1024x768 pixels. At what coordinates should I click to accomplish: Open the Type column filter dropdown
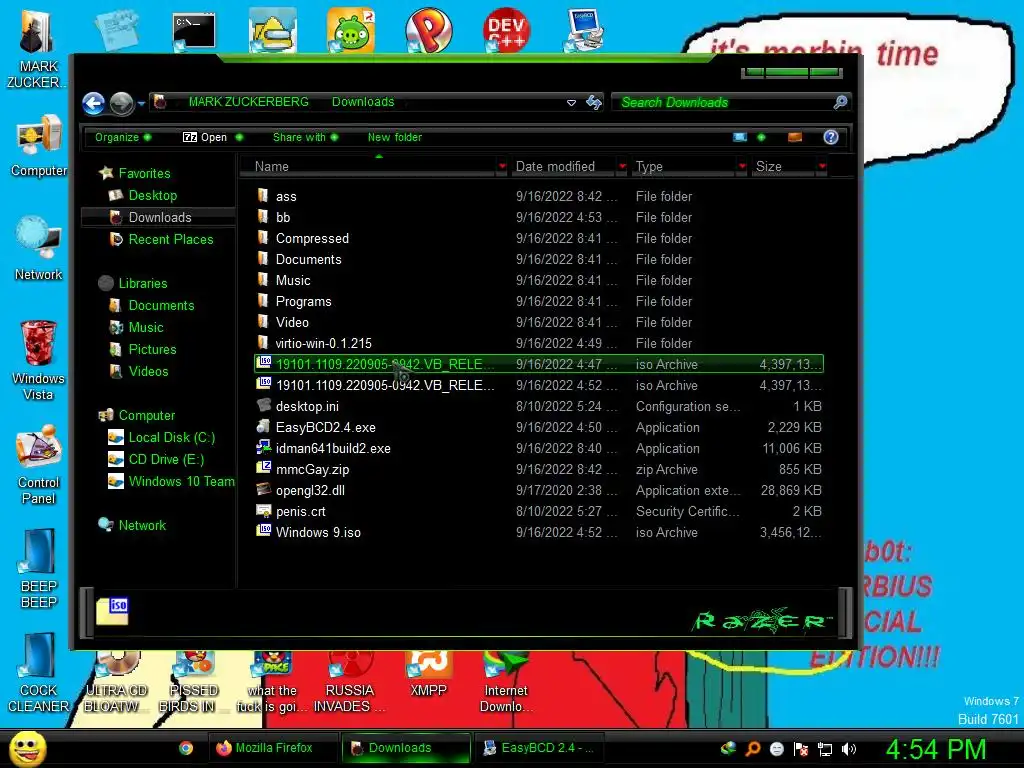[742, 167]
